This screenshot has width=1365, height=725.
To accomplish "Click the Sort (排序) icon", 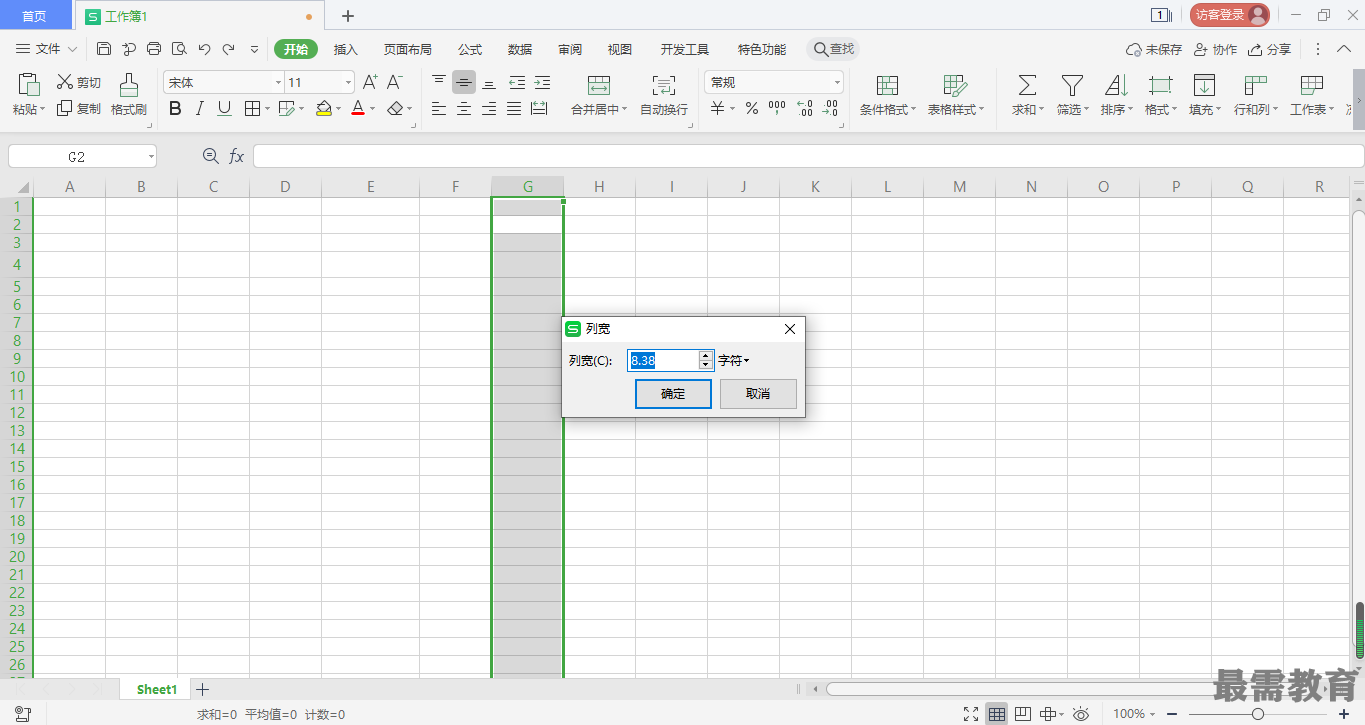I will pyautogui.click(x=1116, y=84).
